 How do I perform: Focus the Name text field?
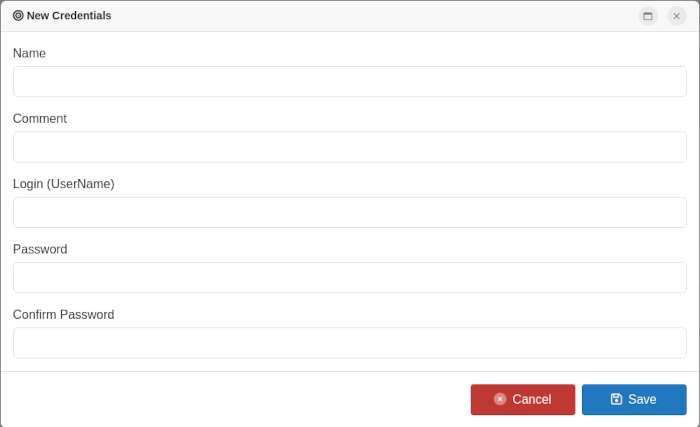pyautogui.click(x=349, y=82)
